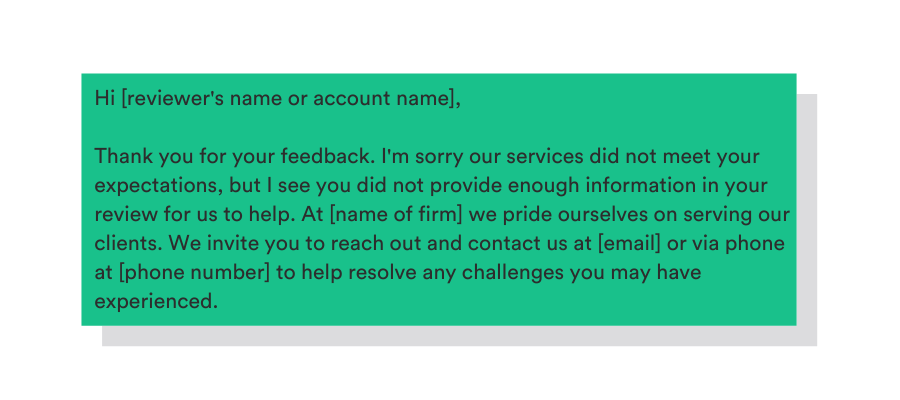The width and height of the screenshot is (900, 400).
Task: Click the word "services" in the message
Action: (506, 157)
